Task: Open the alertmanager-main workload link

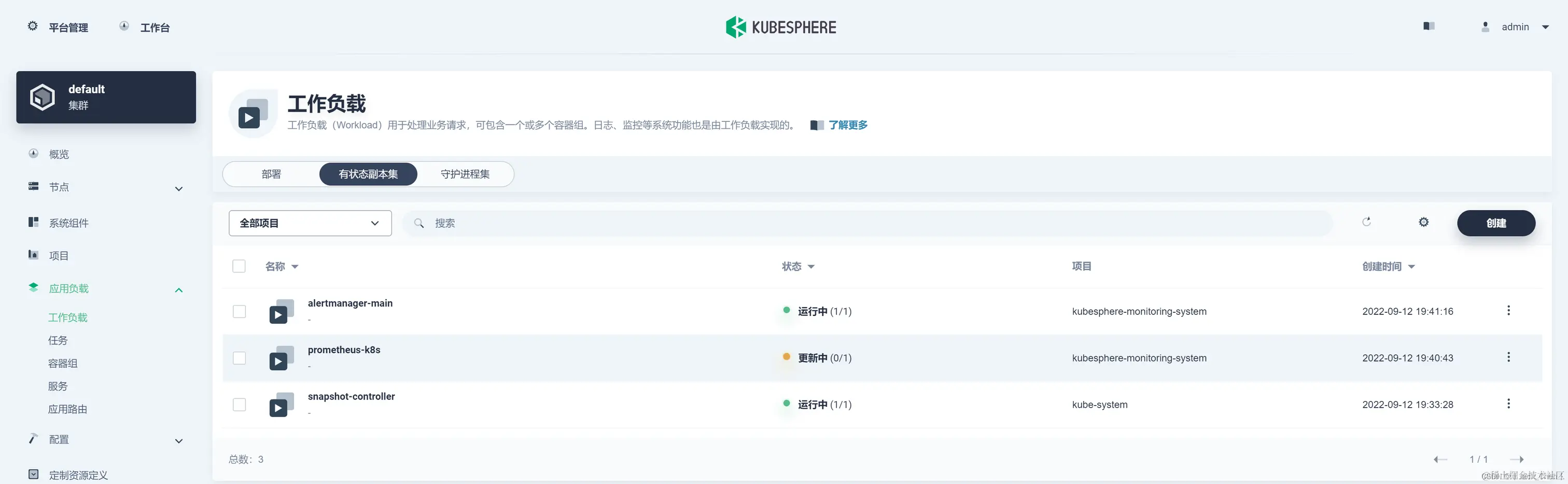Action: 350,303
